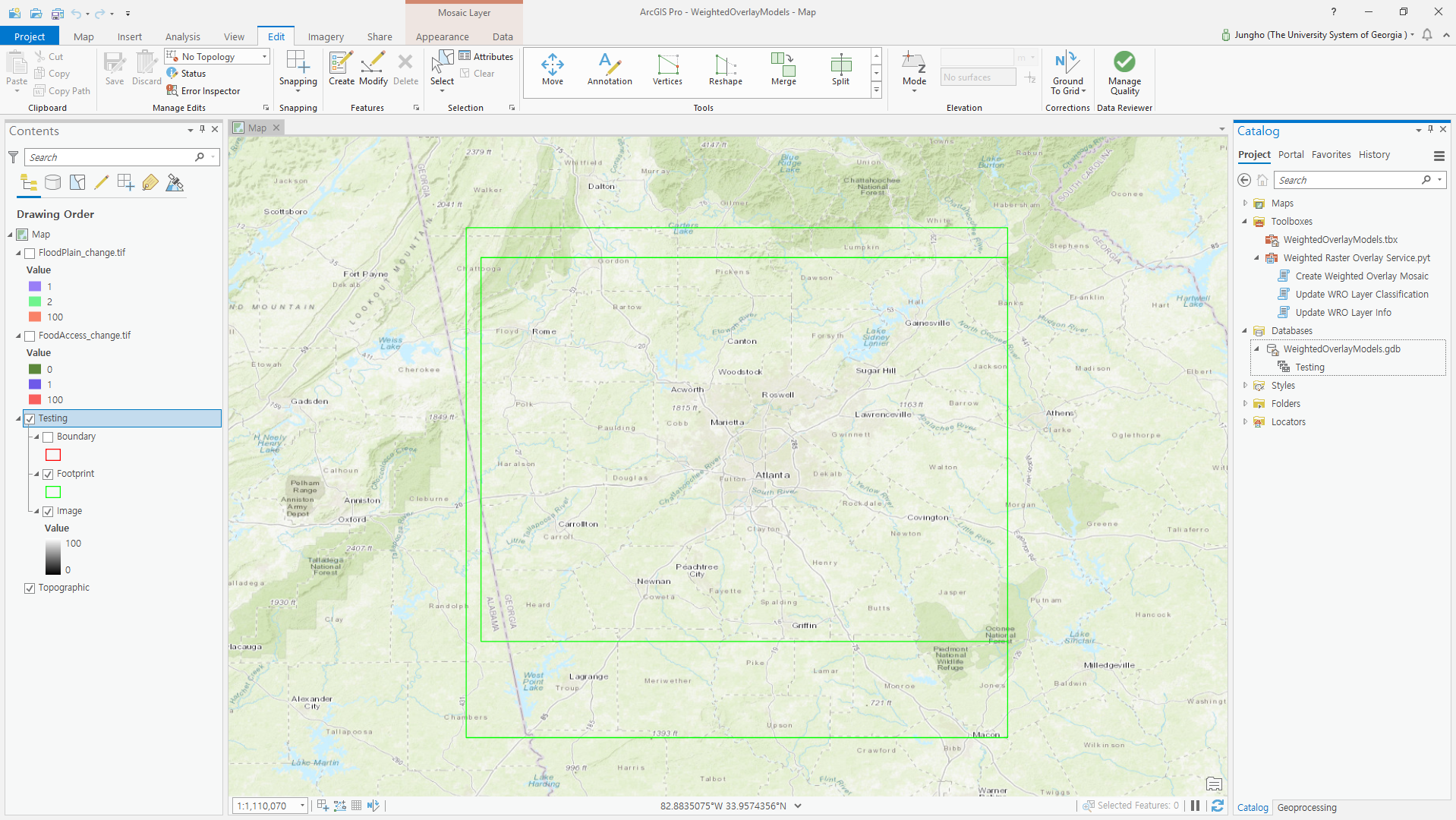Enable the Boundary sublayer
Viewport: 1456px width, 820px height.
pyautogui.click(x=48, y=437)
